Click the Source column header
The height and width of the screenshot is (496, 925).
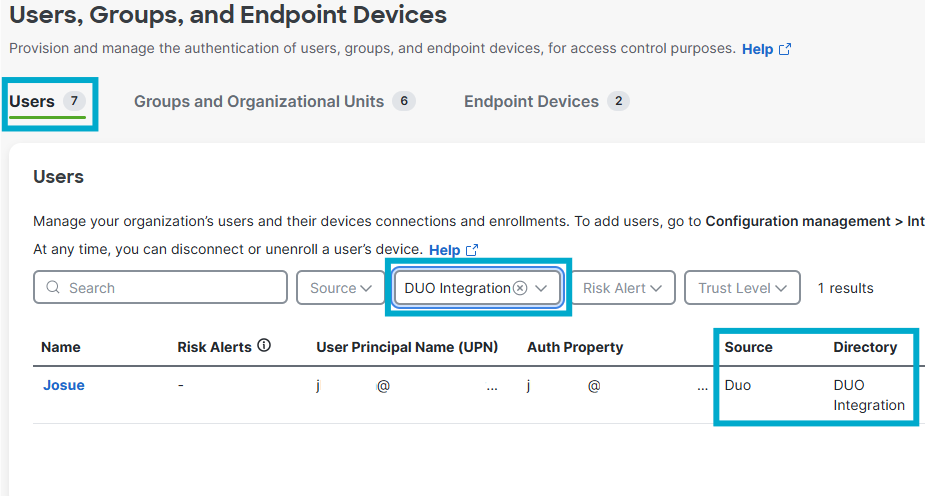click(x=748, y=347)
